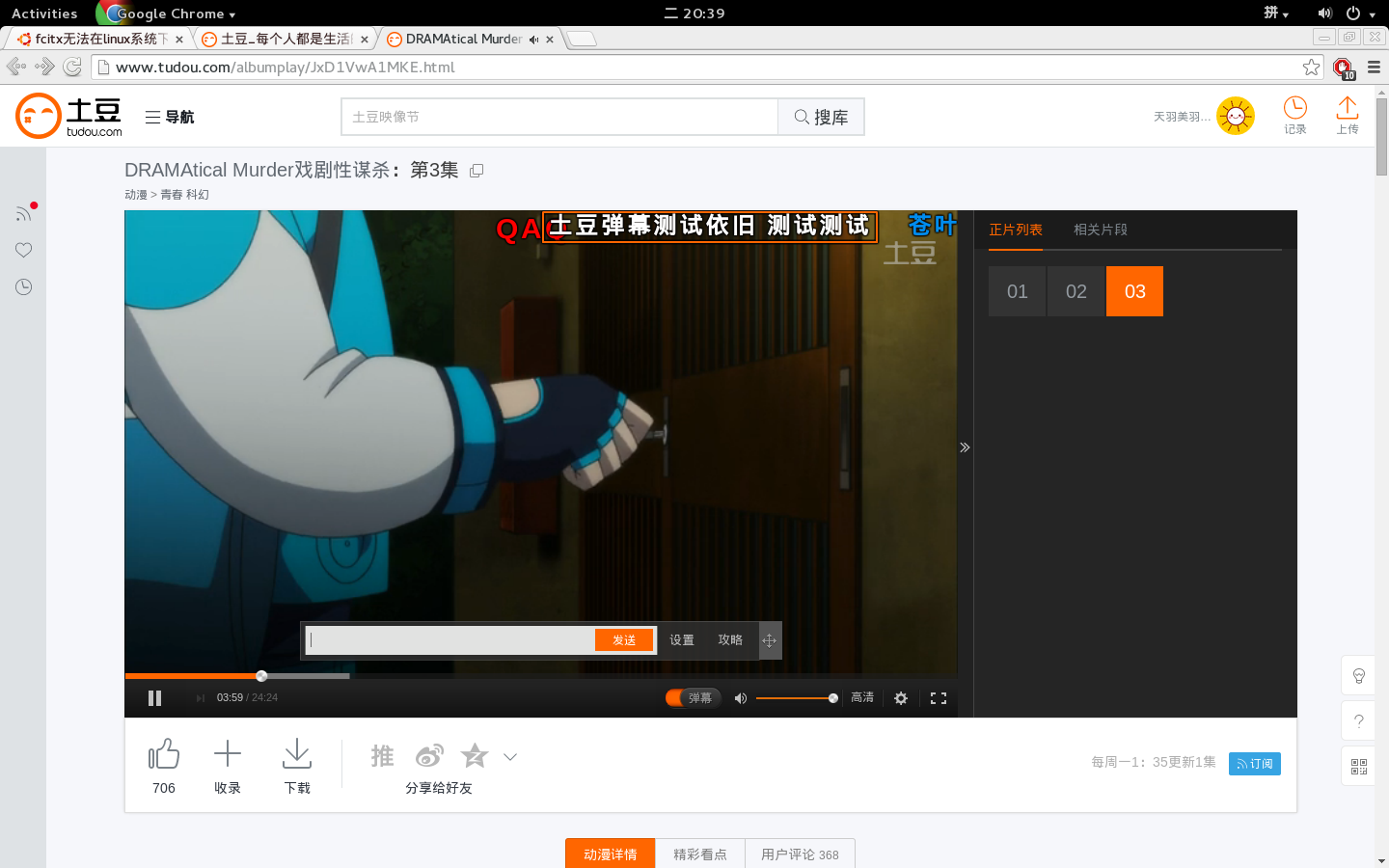This screenshot has height=868, width=1389.
Task: Open system power menu
Action: (x=1360, y=14)
